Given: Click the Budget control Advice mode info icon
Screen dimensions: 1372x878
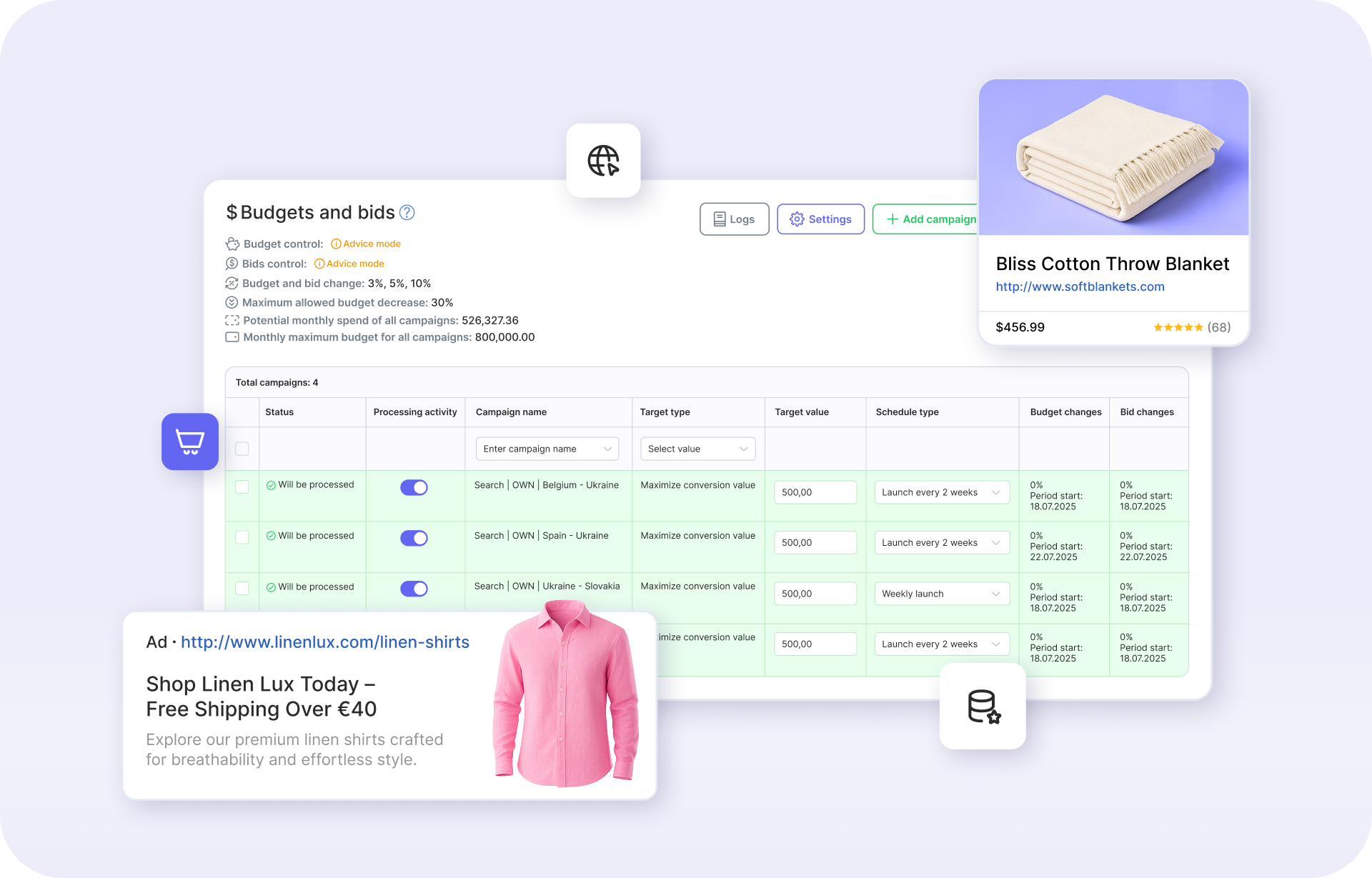Looking at the screenshot, I should pos(336,244).
